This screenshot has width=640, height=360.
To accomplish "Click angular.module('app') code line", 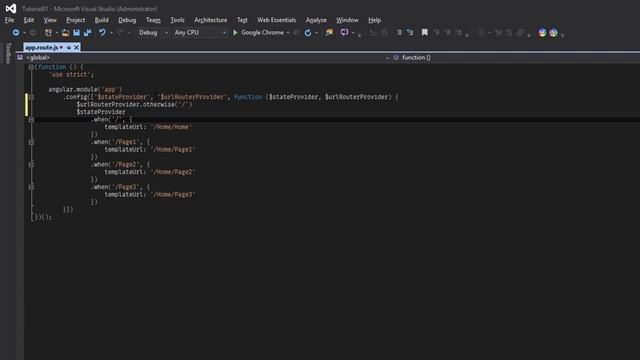I will pyautogui.click(x=85, y=89).
